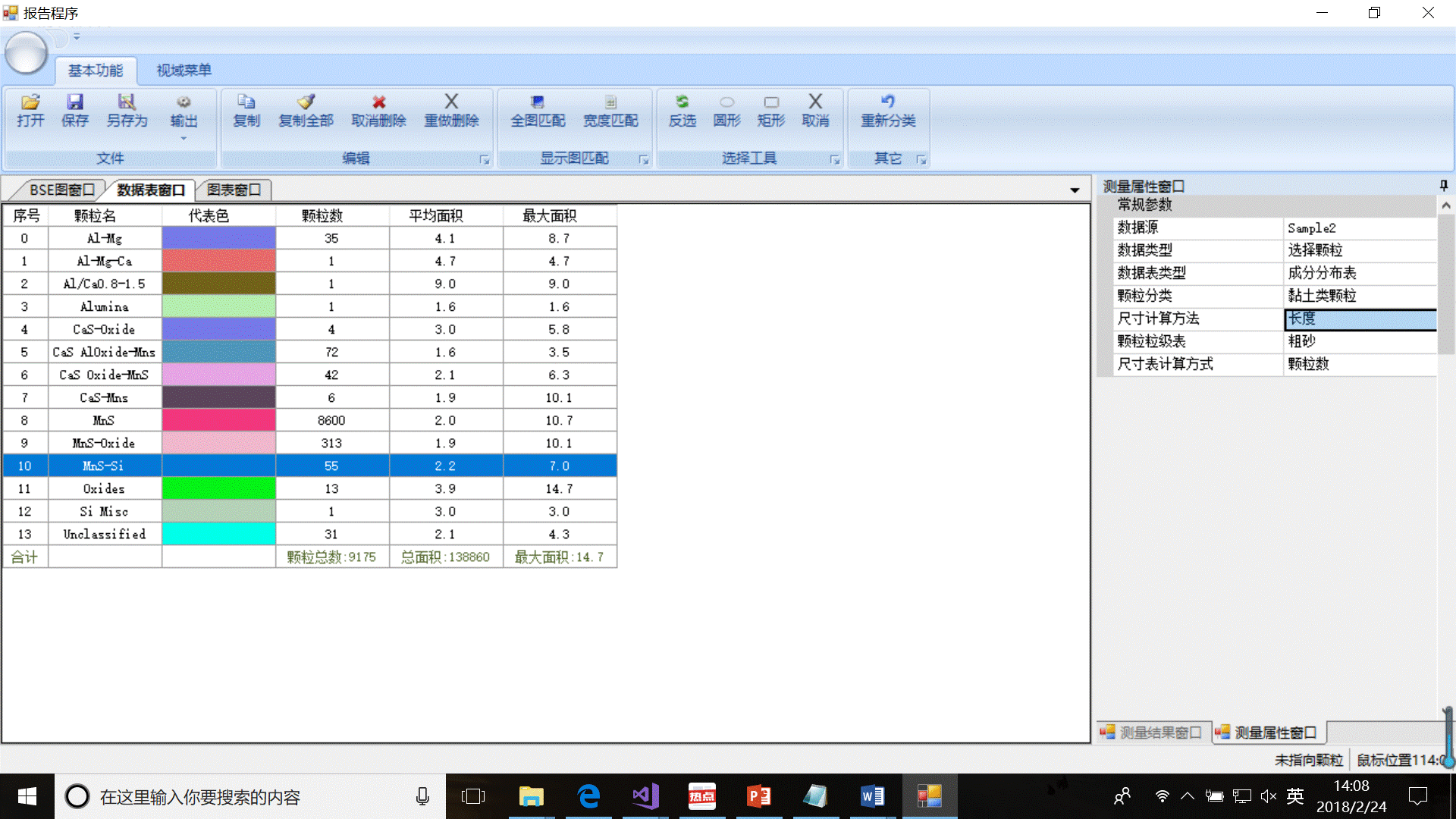The width and height of the screenshot is (1456, 819).
Task: Open the 输出 export dropdown arrow
Action: pyautogui.click(x=184, y=139)
